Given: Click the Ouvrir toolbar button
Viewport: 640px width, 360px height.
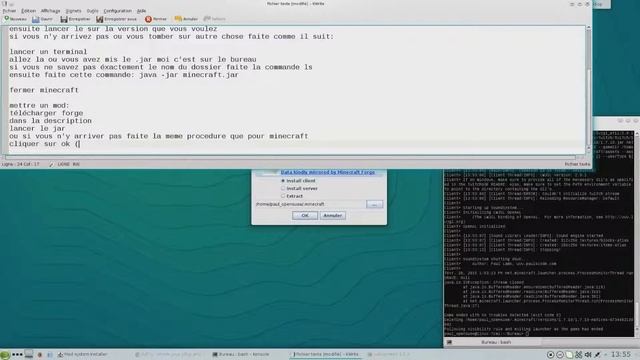Looking at the screenshot, I should point(42,19).
